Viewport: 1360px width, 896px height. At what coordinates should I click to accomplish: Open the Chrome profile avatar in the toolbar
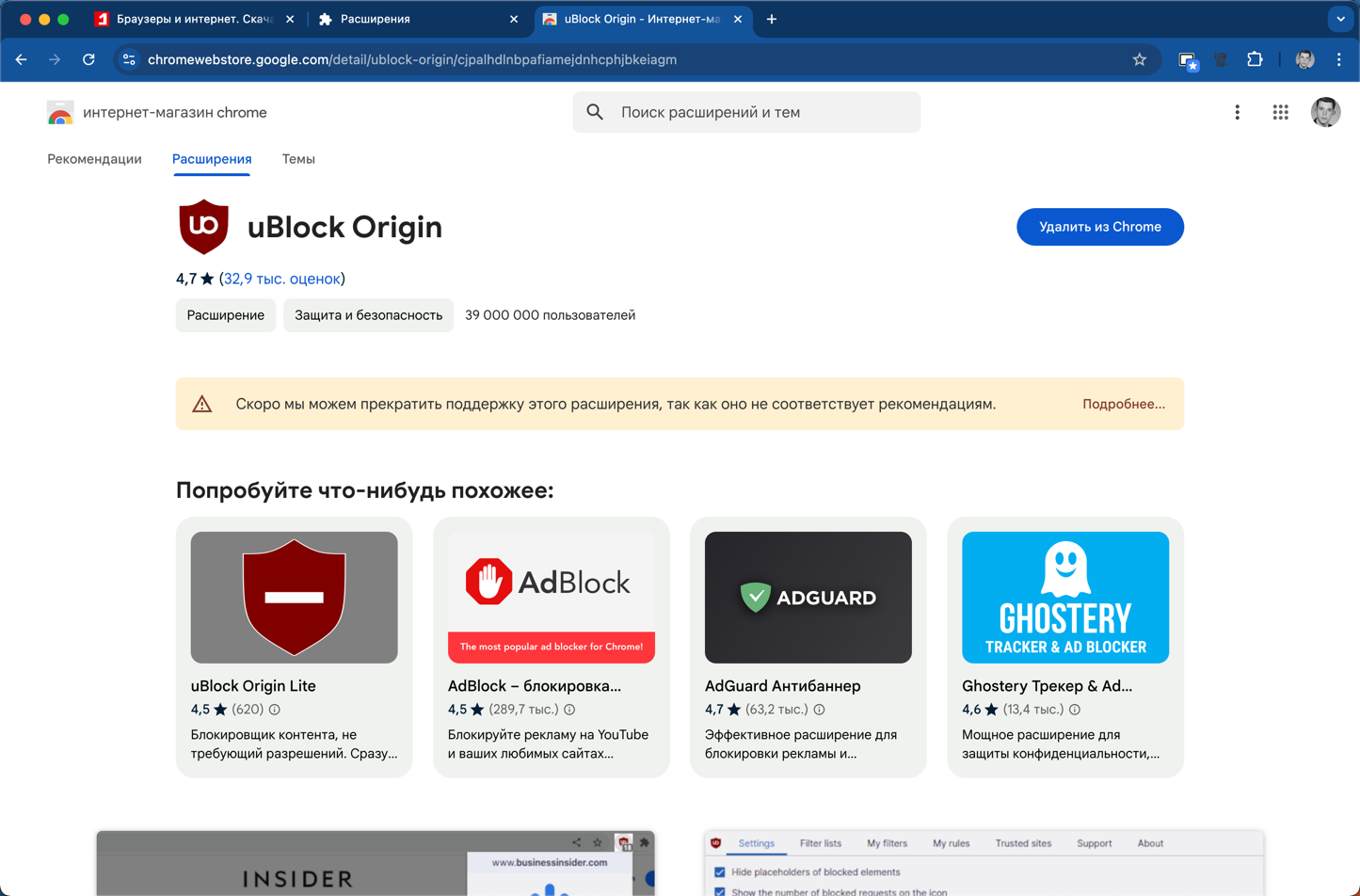pyautogui.click(x=1304, y=59)
